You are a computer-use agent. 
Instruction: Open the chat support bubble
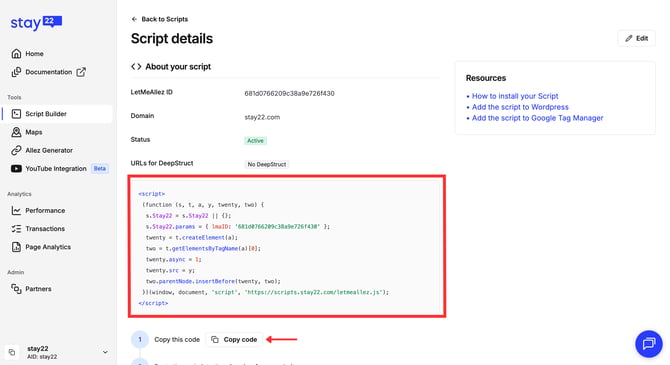coord(649,344)
